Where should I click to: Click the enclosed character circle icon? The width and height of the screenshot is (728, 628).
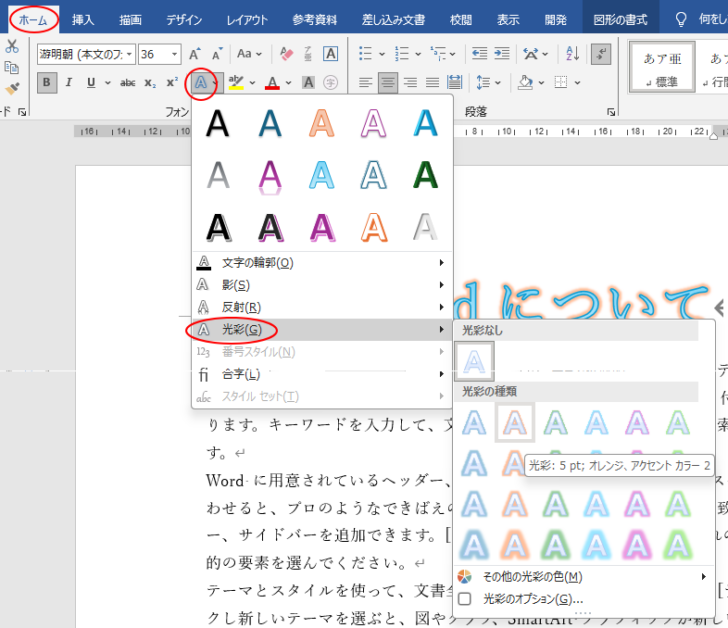tap(331, 83)
